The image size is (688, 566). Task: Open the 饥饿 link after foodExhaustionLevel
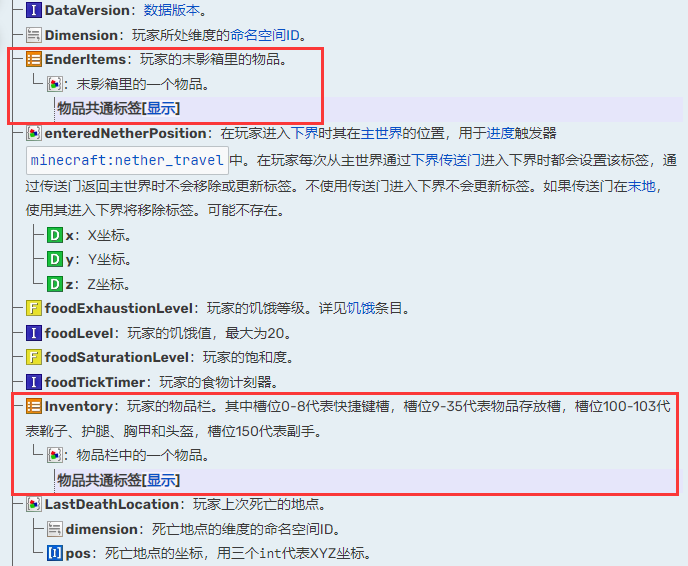pos(361,308)
